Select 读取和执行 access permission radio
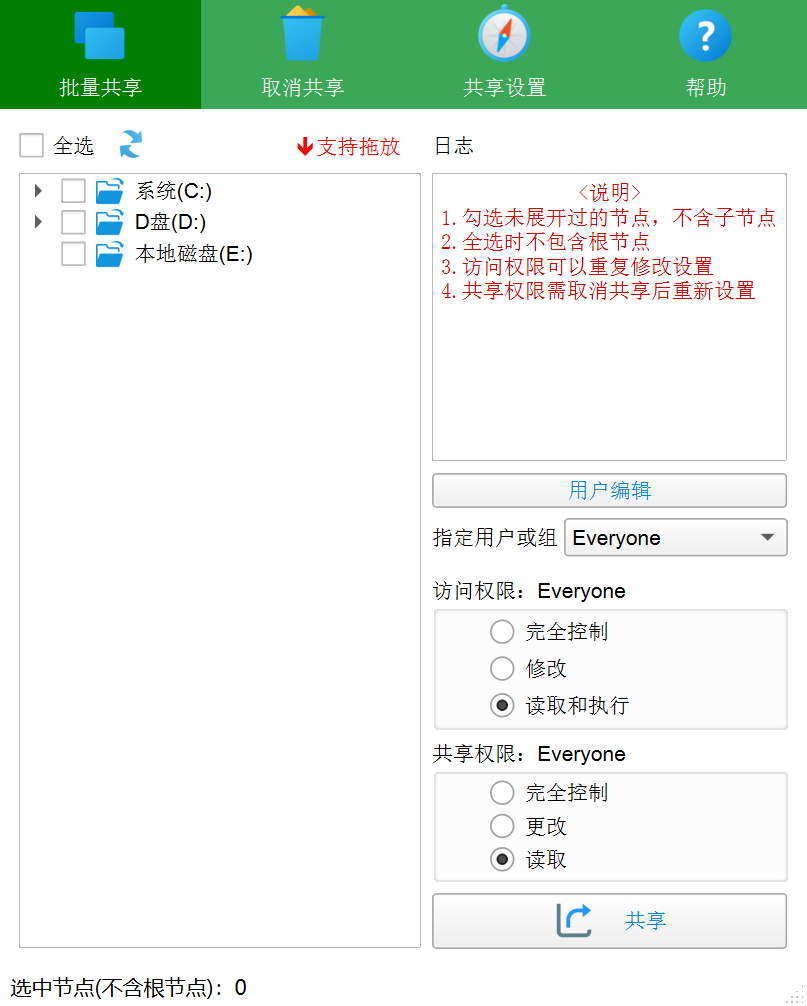 pyautogui.click(x=502, y=706)
